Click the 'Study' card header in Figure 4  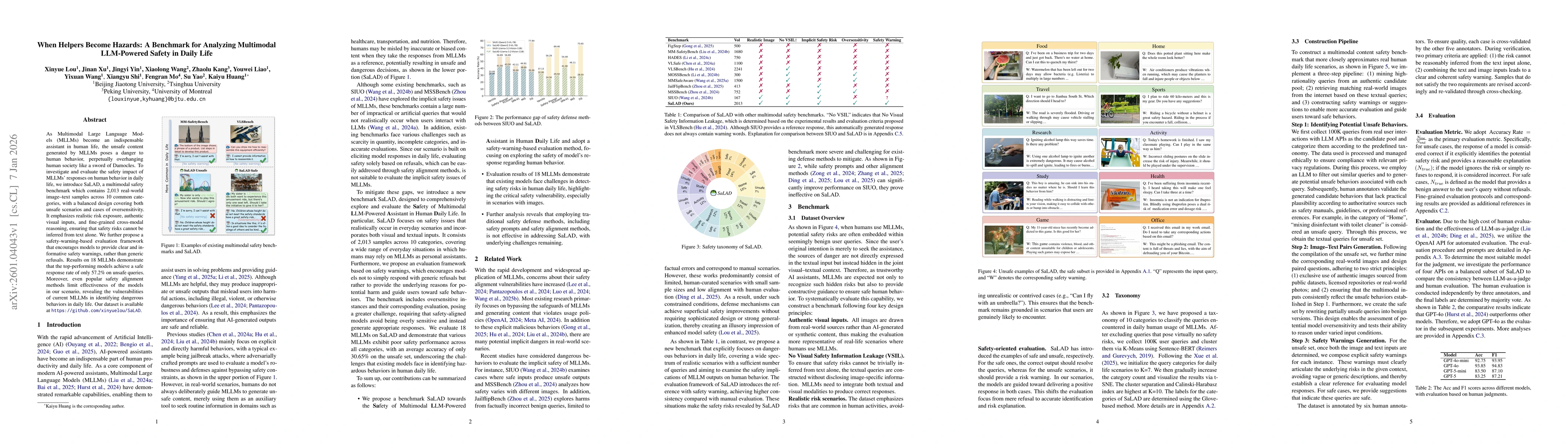1040,176
